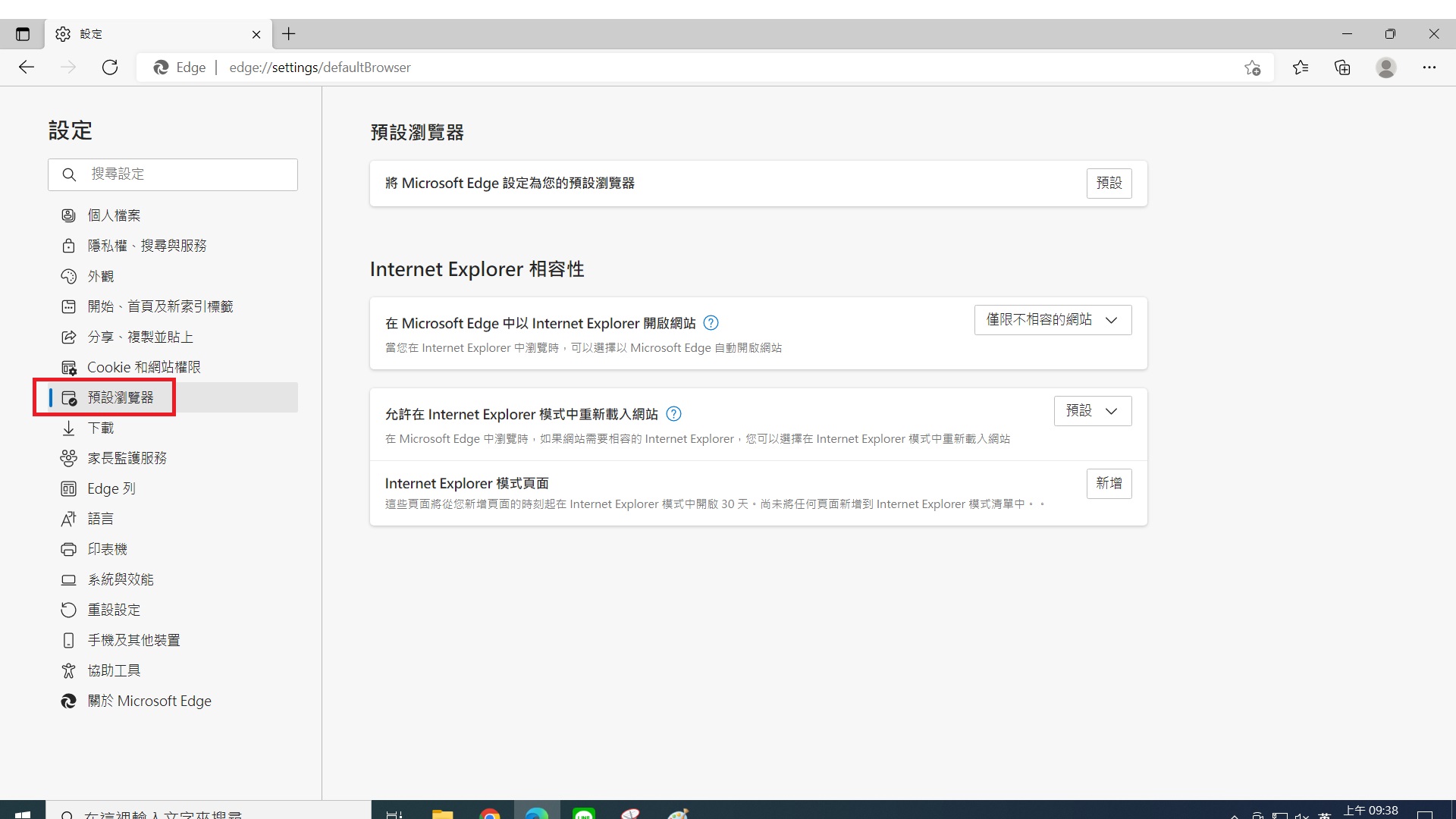The image size is (1456, 819).
Task: Focus the 搜尋設定 search box
Action: point(173,174)
